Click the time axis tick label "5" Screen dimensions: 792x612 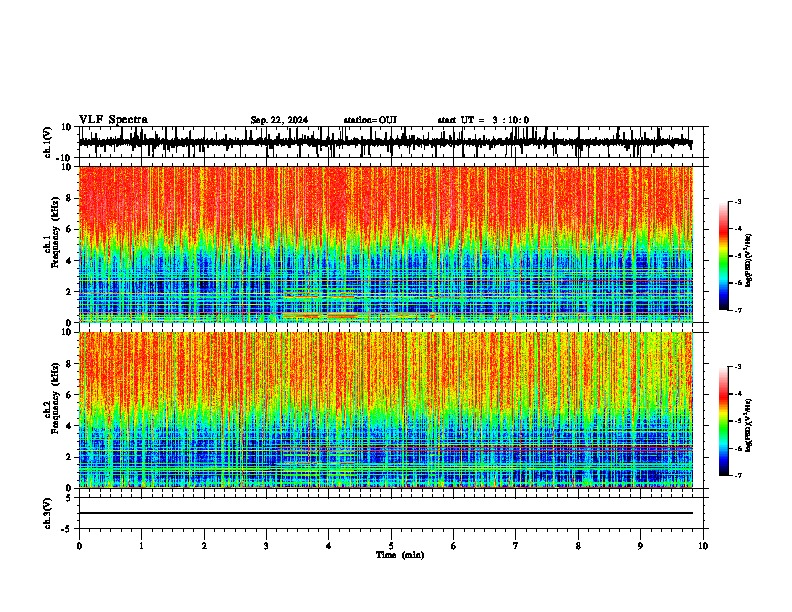coord(391,546)
